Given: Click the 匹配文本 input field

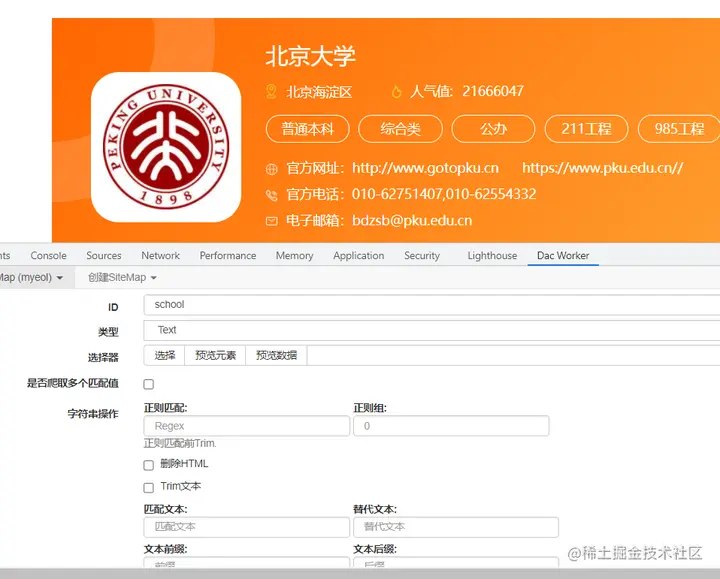Looking at the screenshot, I should (247, 527).
